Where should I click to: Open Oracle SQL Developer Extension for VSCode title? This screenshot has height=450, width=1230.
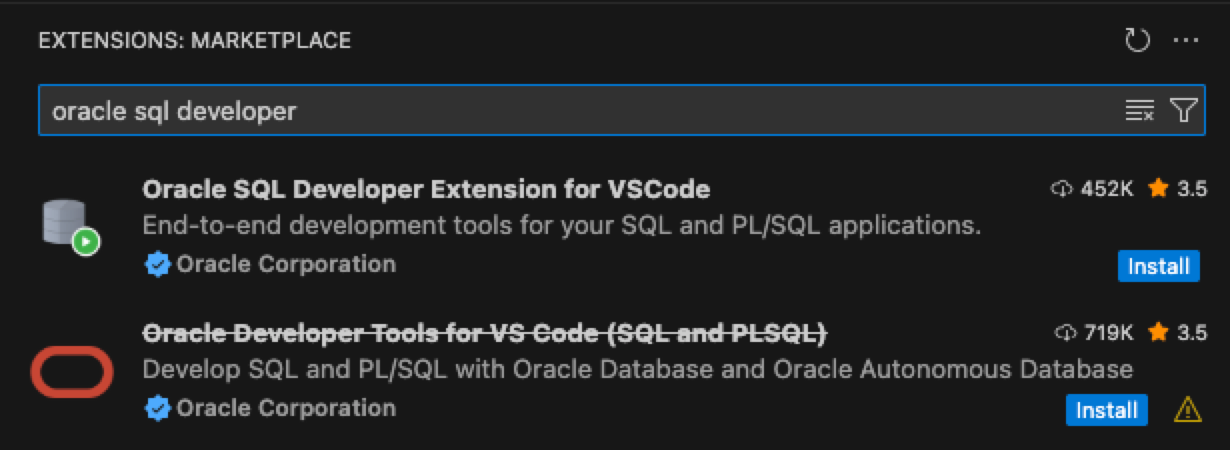(x=426, y=189)
